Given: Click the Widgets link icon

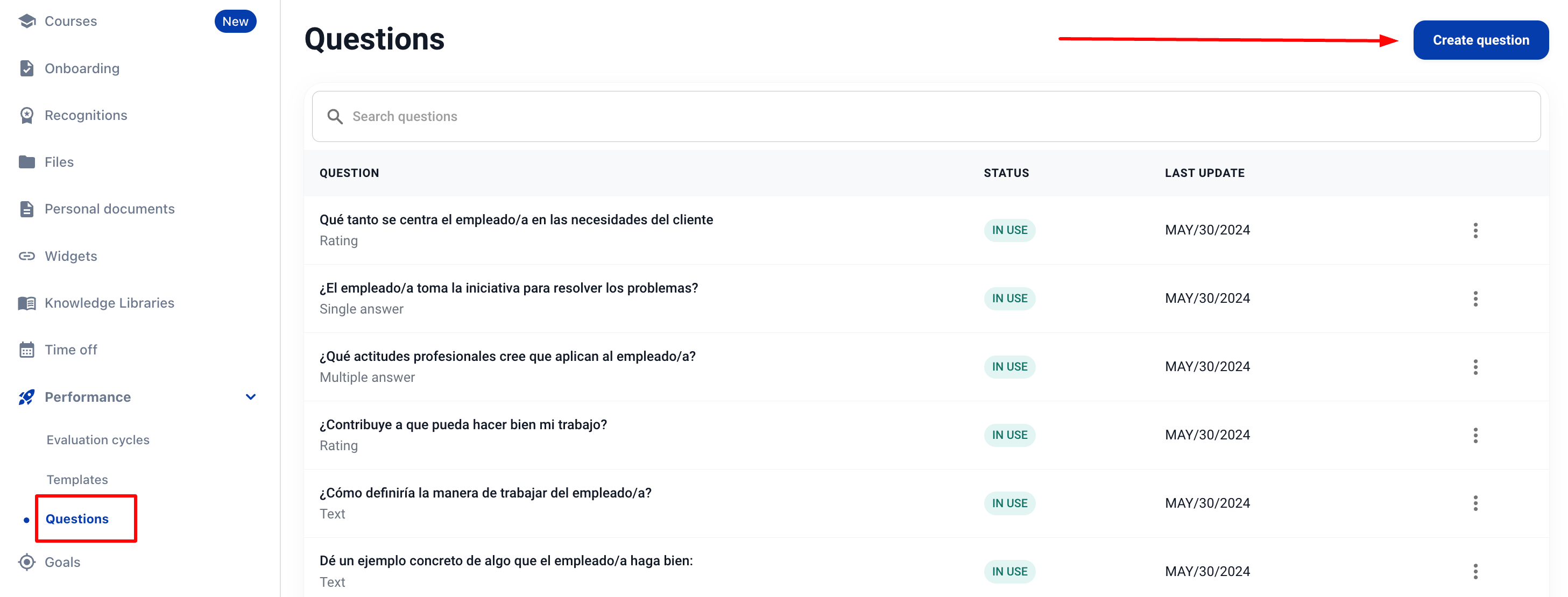Looking at the screenshot, I should point(27,255).
